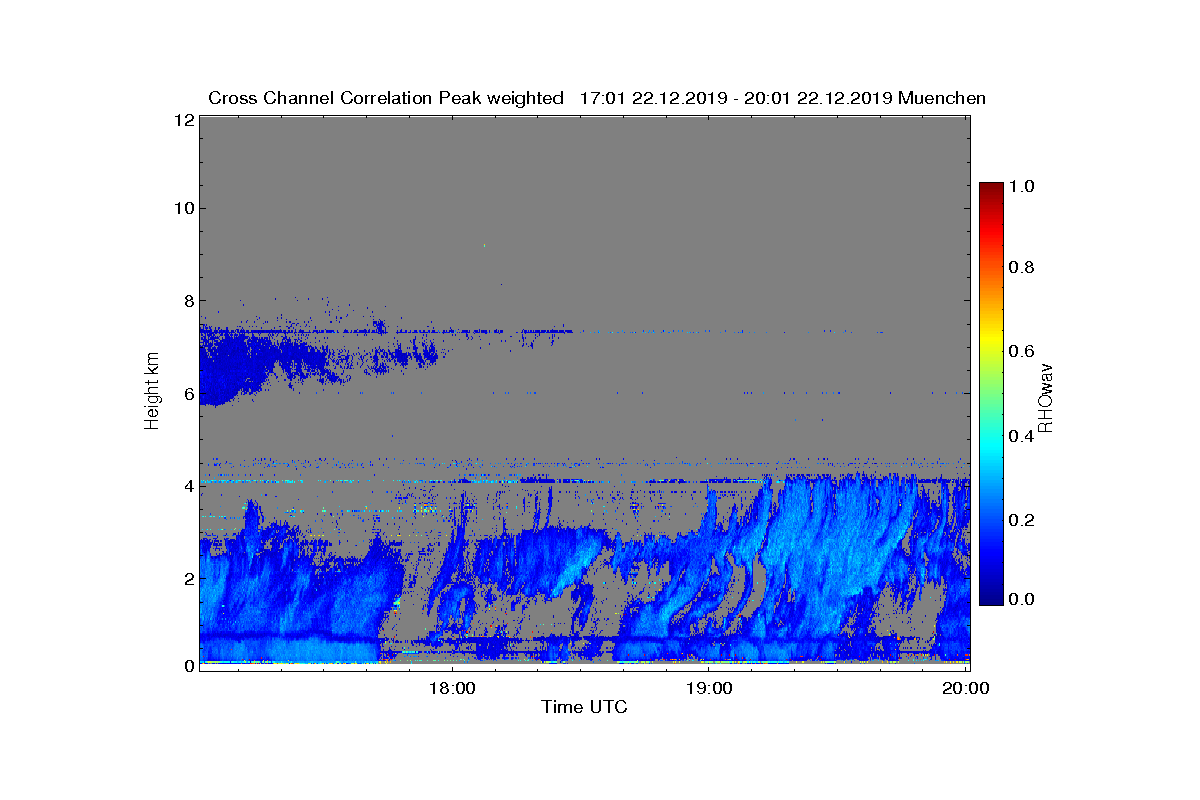Click the station name 'Muenchen' in the title
Viewport: 1200px width, 800px height.
(942, 98)
